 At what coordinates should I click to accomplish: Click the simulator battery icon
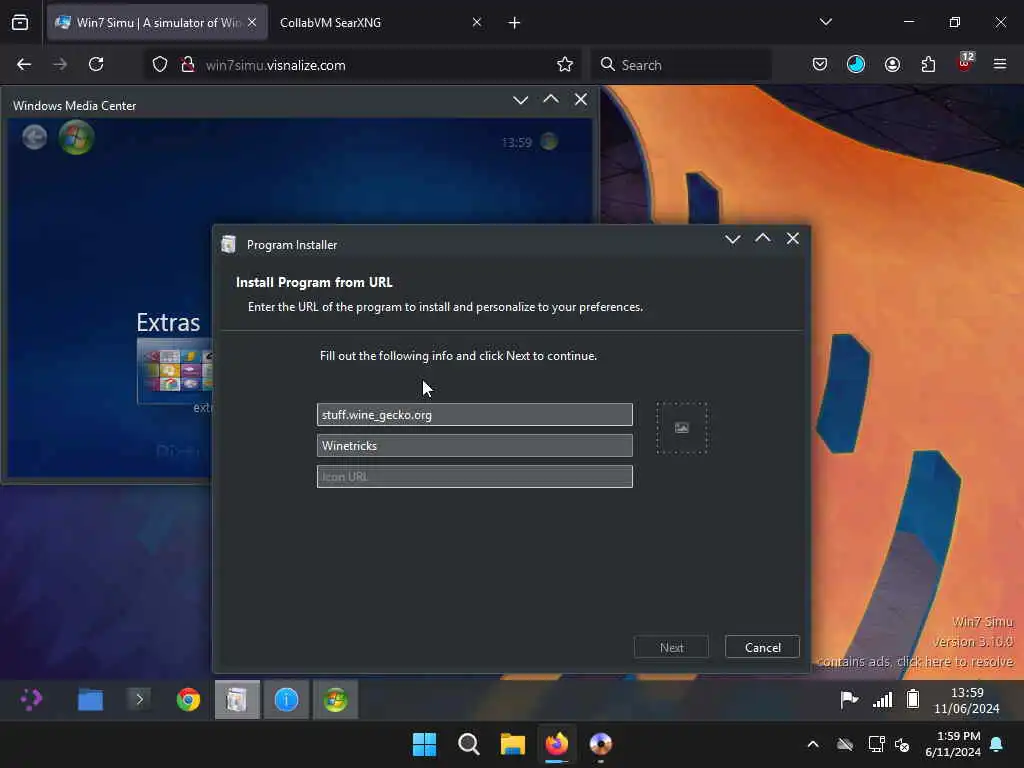click(x=913, y=699)
